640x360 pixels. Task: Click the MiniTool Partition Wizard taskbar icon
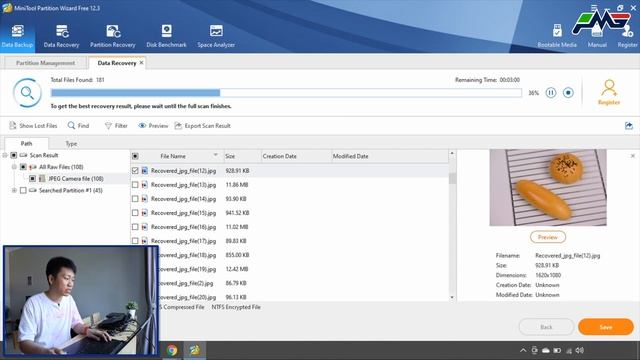(x=195, y=350)
